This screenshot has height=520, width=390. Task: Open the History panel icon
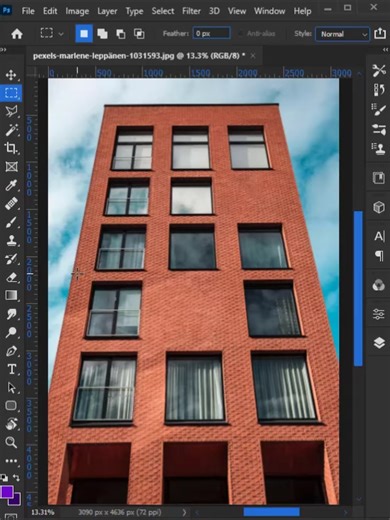[379, 90]
